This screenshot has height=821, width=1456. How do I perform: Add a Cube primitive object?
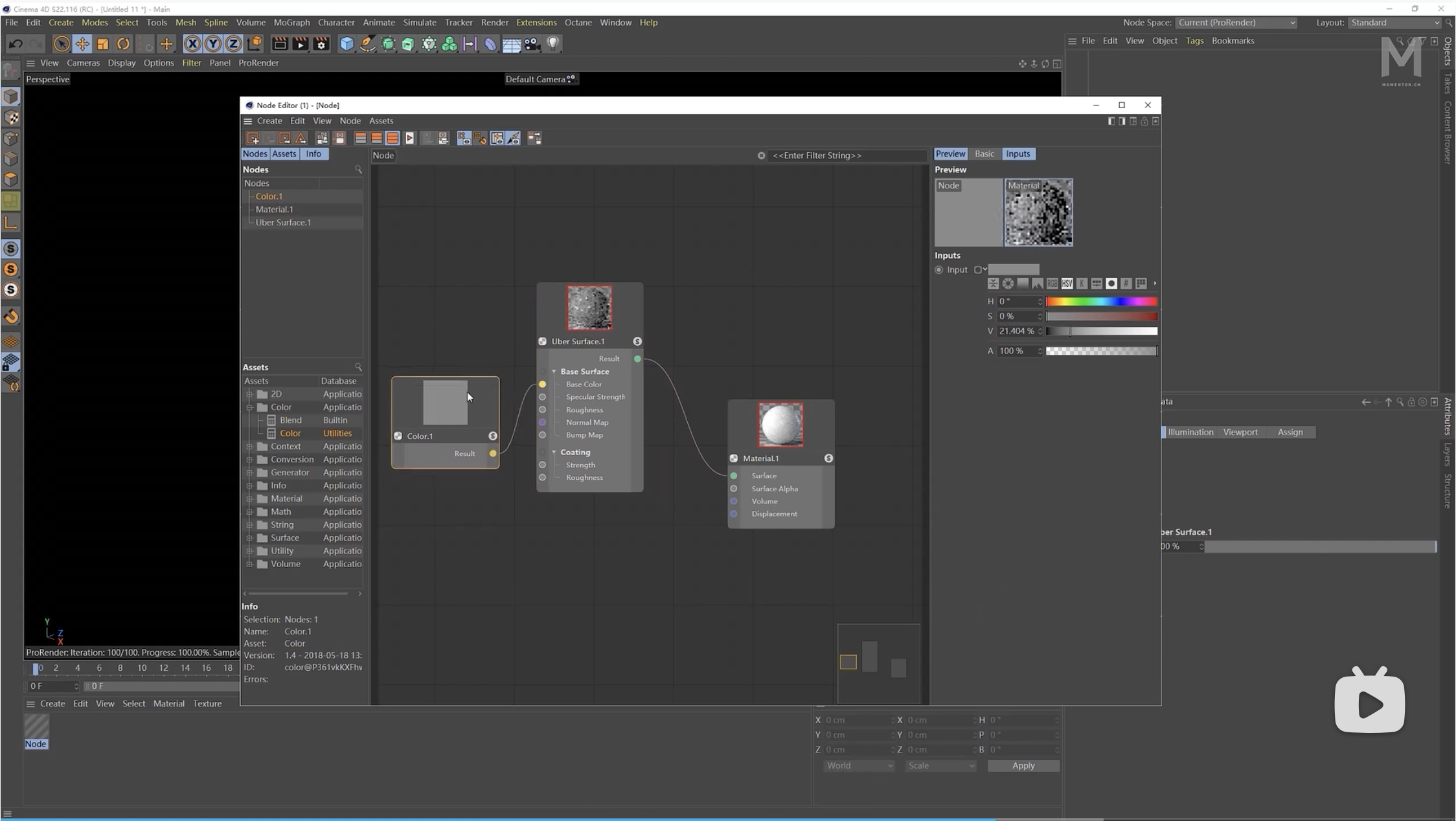pos(347,44)
